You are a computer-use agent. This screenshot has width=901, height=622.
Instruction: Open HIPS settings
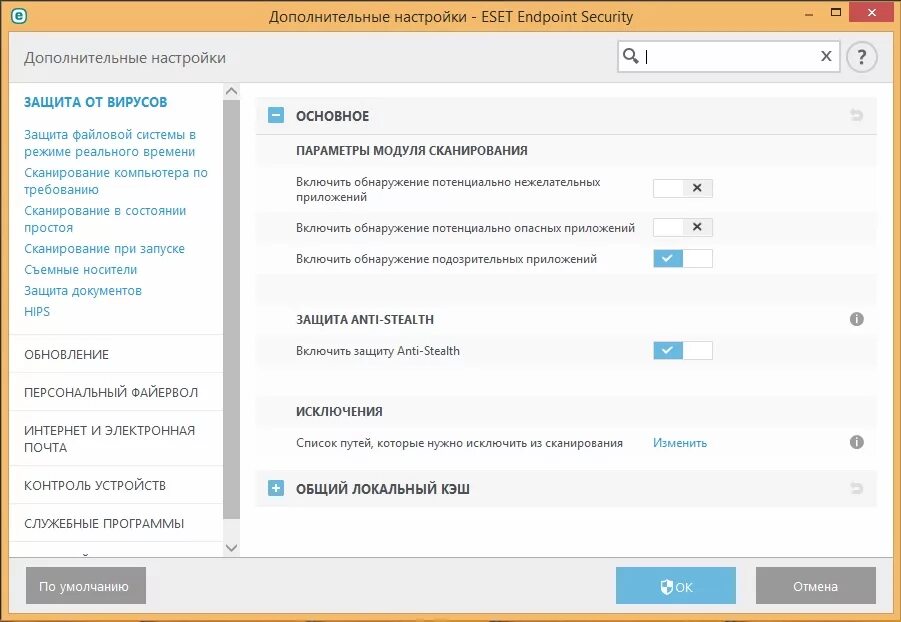coord(37,312)
